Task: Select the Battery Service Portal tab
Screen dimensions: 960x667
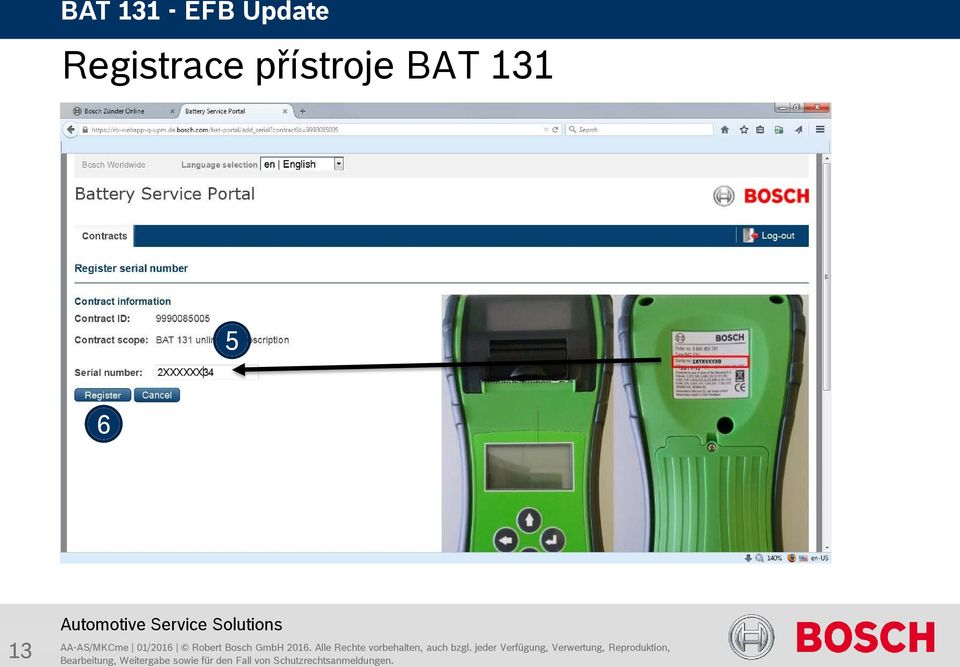Action: (233, 111)
